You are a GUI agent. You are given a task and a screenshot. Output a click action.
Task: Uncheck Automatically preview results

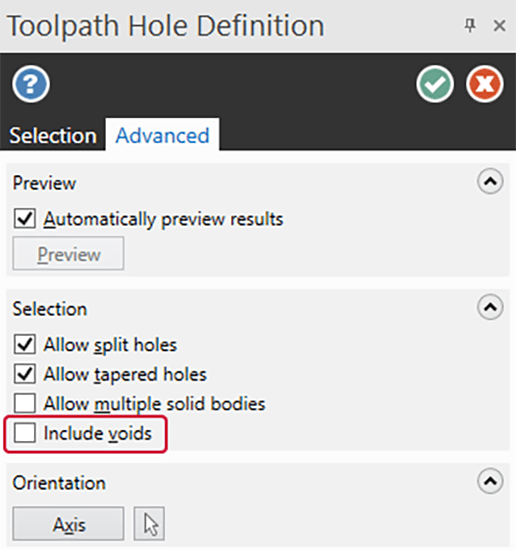[x=25, y=219]
